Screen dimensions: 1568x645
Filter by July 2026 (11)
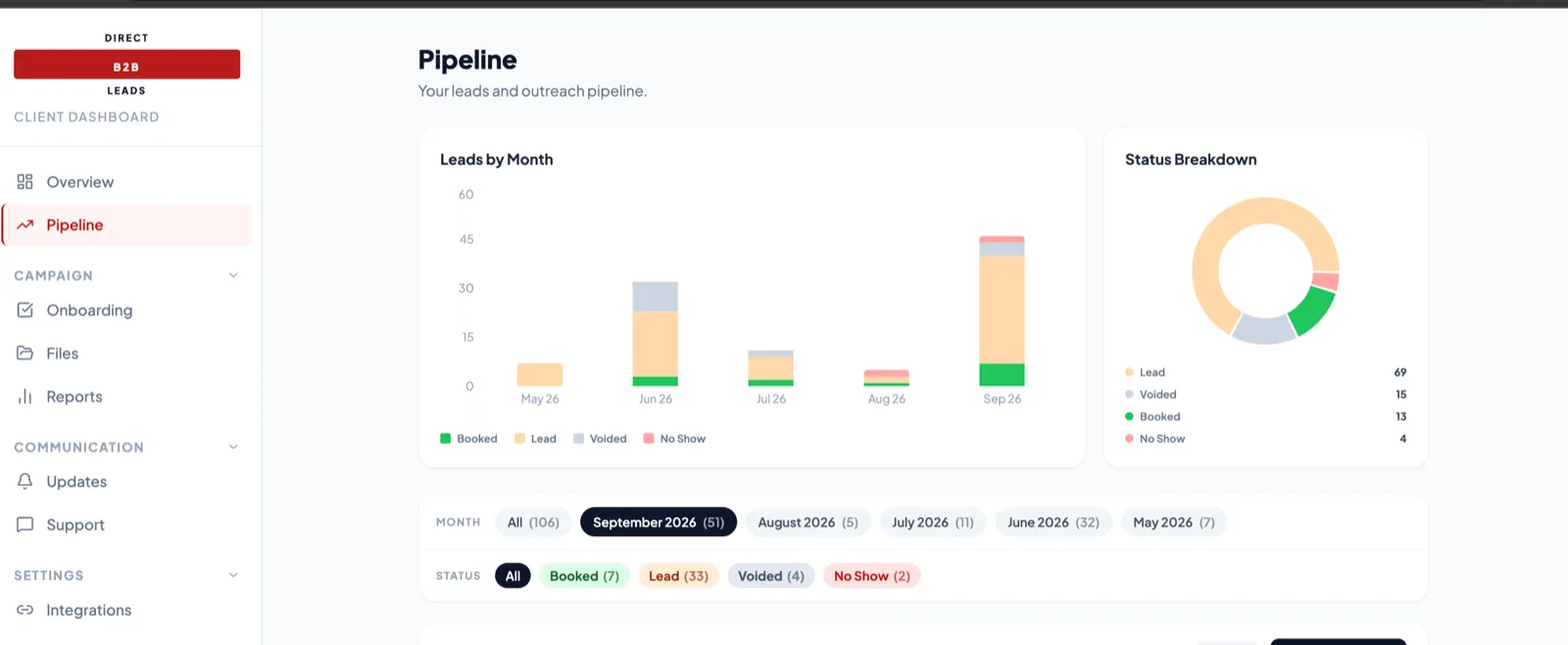(x=933, y=522)
